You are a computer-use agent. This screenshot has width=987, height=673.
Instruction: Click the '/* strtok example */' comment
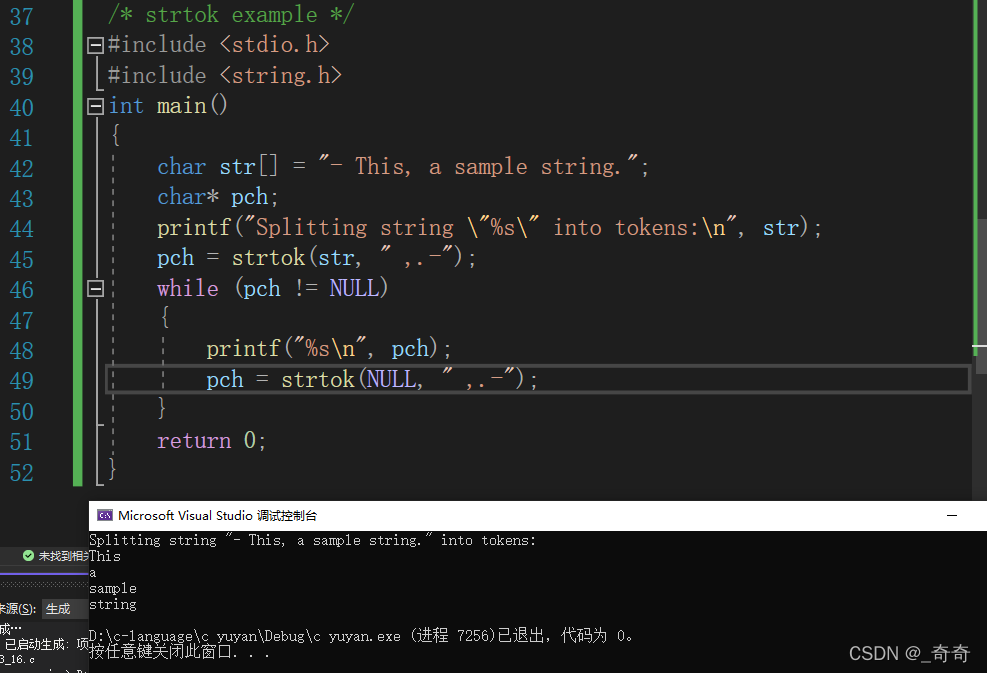pos(231,14)
